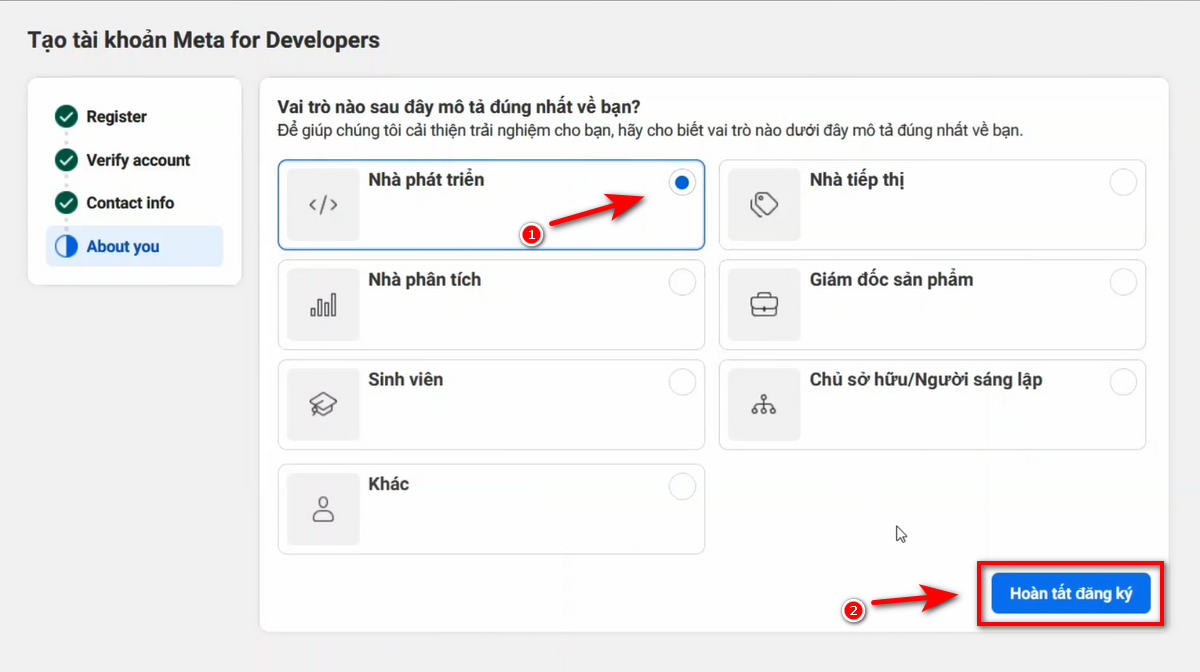Click the org chart Chủ sở hữu icon
The image size is (1200, 672).
click(x=764, y=405)
